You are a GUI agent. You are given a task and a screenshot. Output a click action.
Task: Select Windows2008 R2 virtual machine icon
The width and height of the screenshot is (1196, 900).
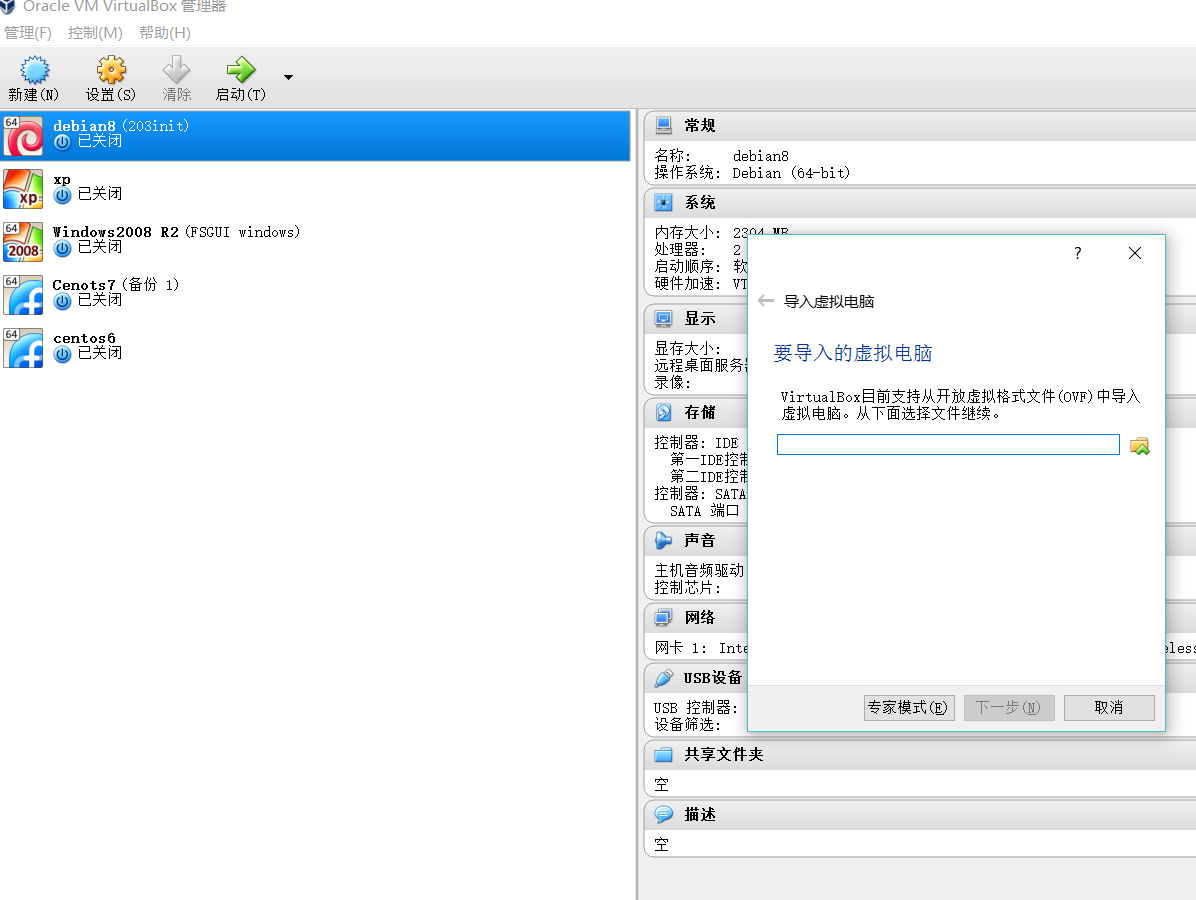point(23,240)
